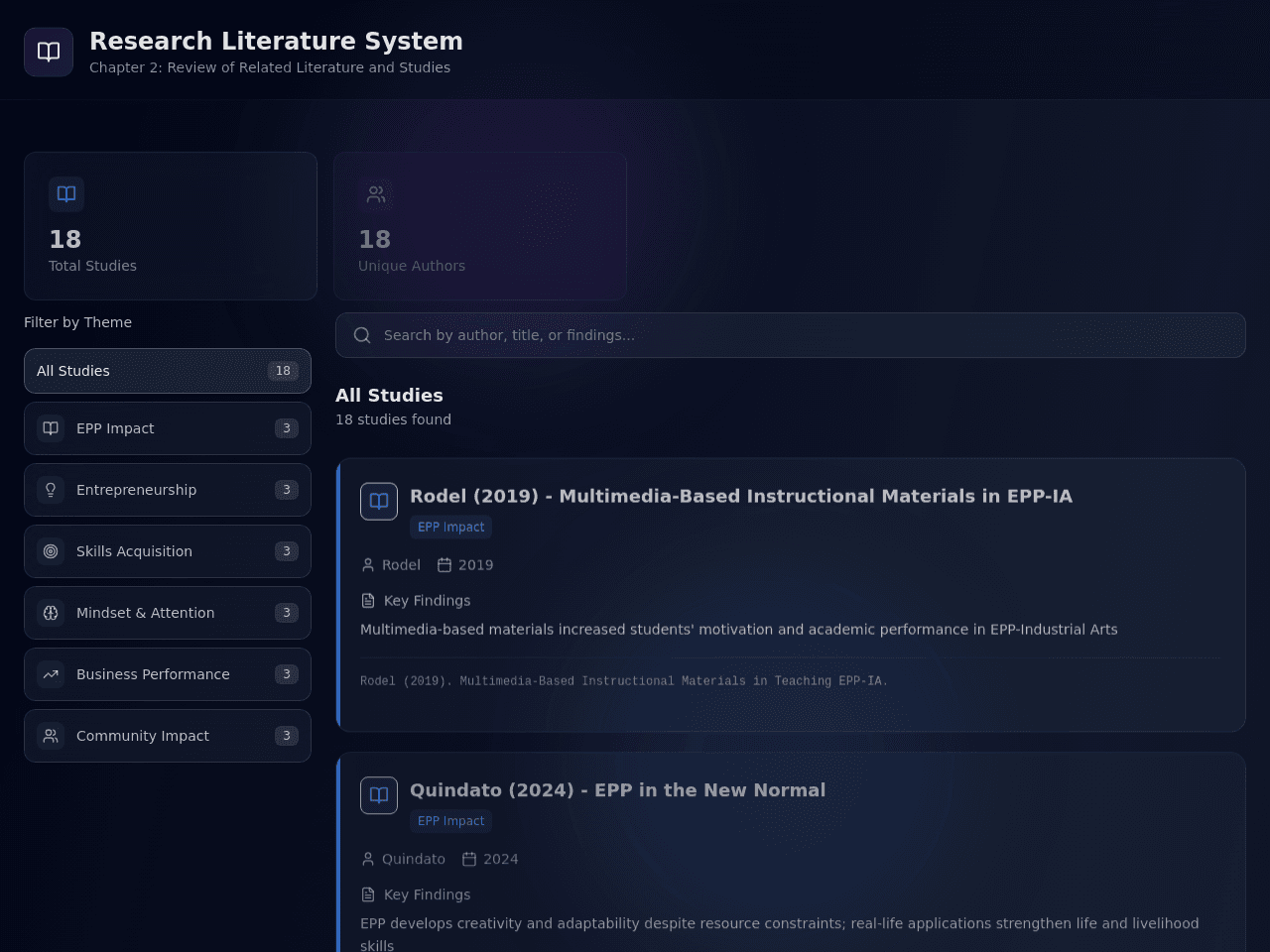The width and height of the screenshot is (1270, 952).
Task: Click the Entrepreneurship lightbulb icon
Action: tap(51, 490)
